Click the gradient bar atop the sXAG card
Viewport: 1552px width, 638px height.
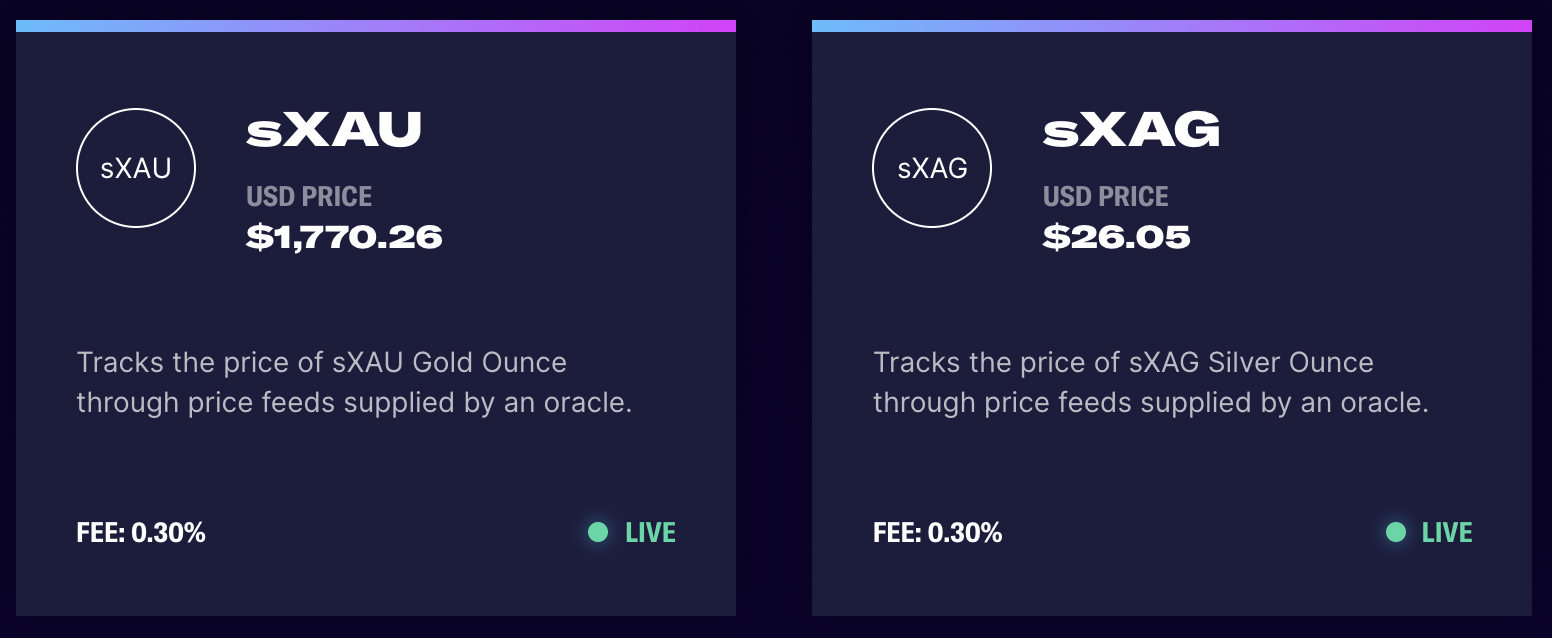1172,26
